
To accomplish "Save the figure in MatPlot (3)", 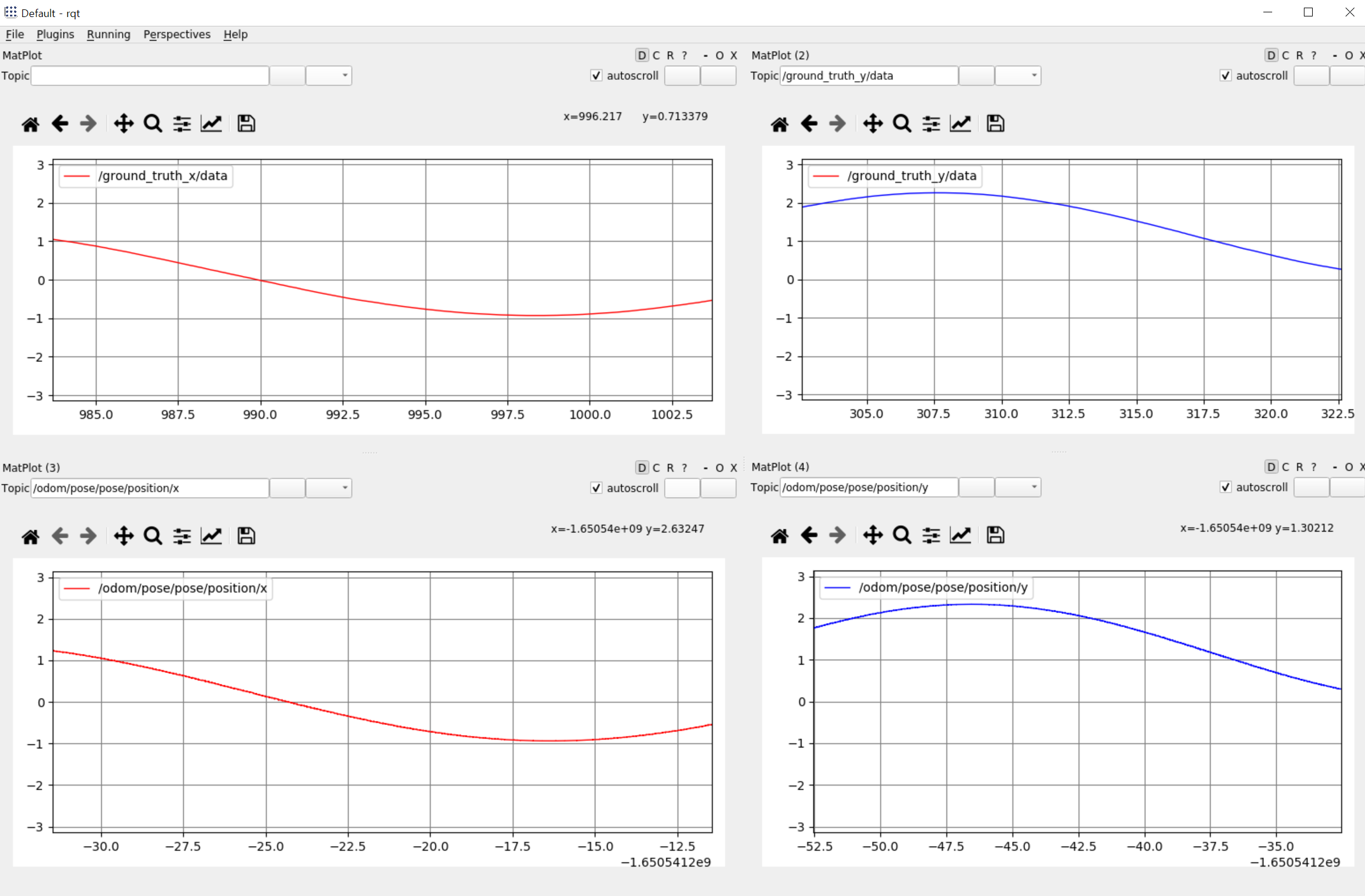I will [x=246, y=535].
